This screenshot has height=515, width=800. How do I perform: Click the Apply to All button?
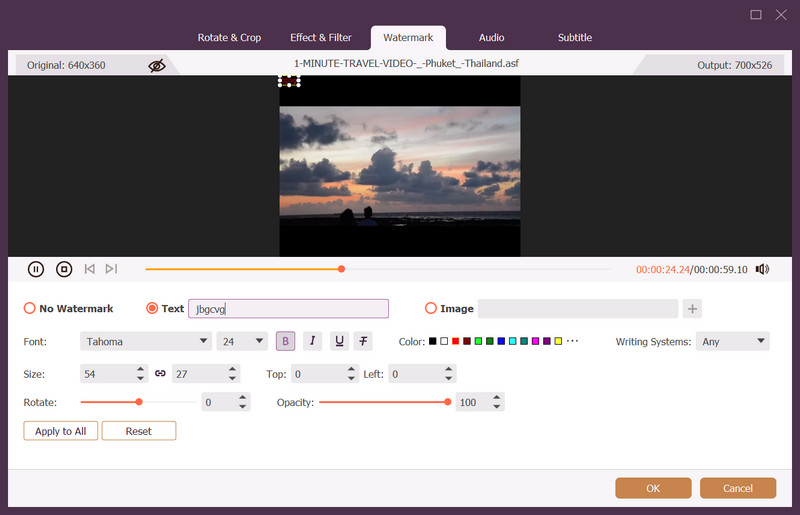point(61,431)
